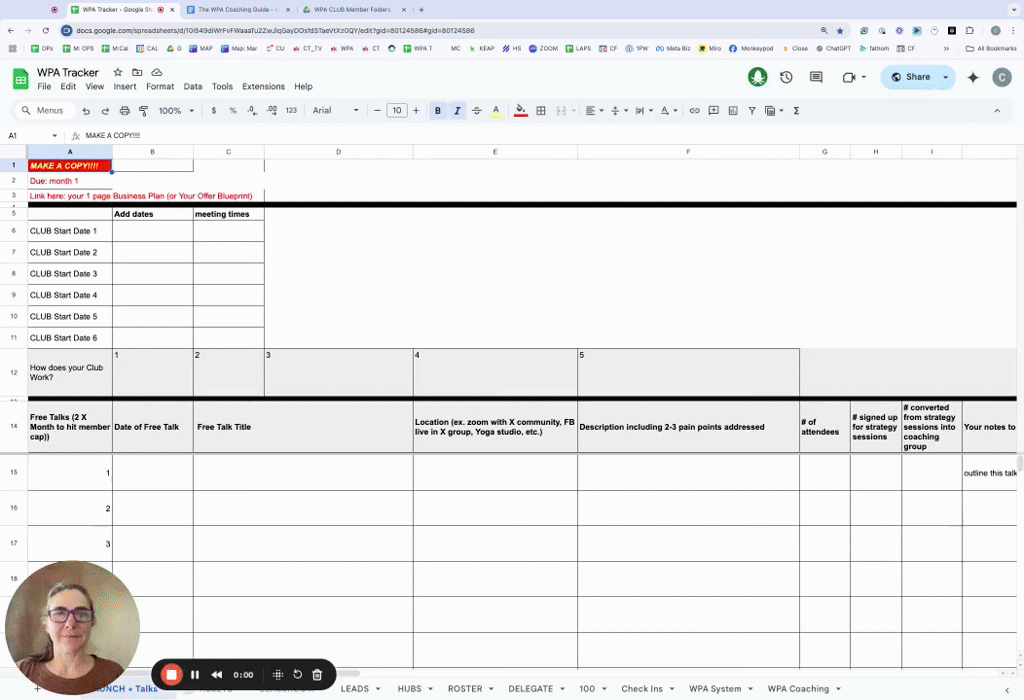Image resolution: width=1024 pixels, height=700 pixels.
Task: Insert a comment using the toolbar icon
Action: point(713,110)
